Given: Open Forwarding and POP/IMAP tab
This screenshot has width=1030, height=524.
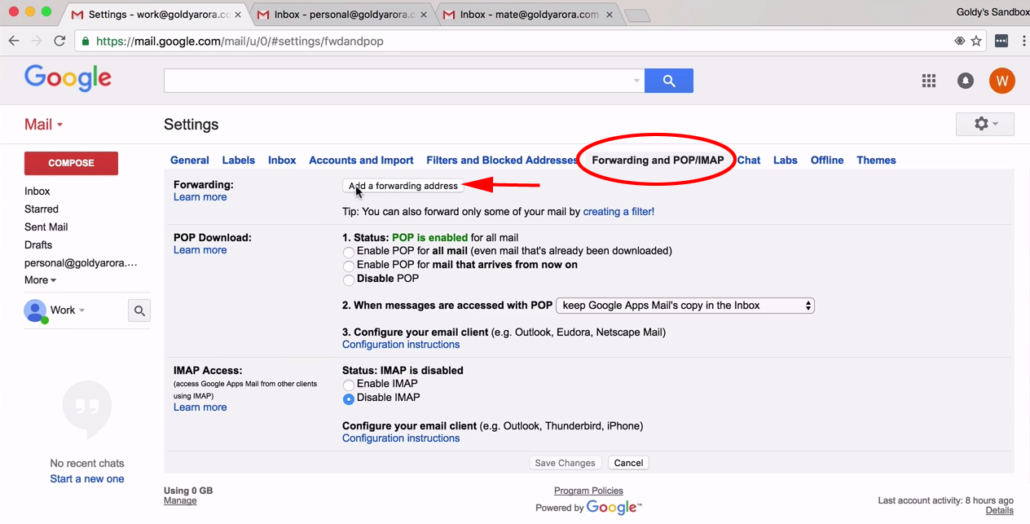Looking at the screenshot, I should [x=658, y=160].
